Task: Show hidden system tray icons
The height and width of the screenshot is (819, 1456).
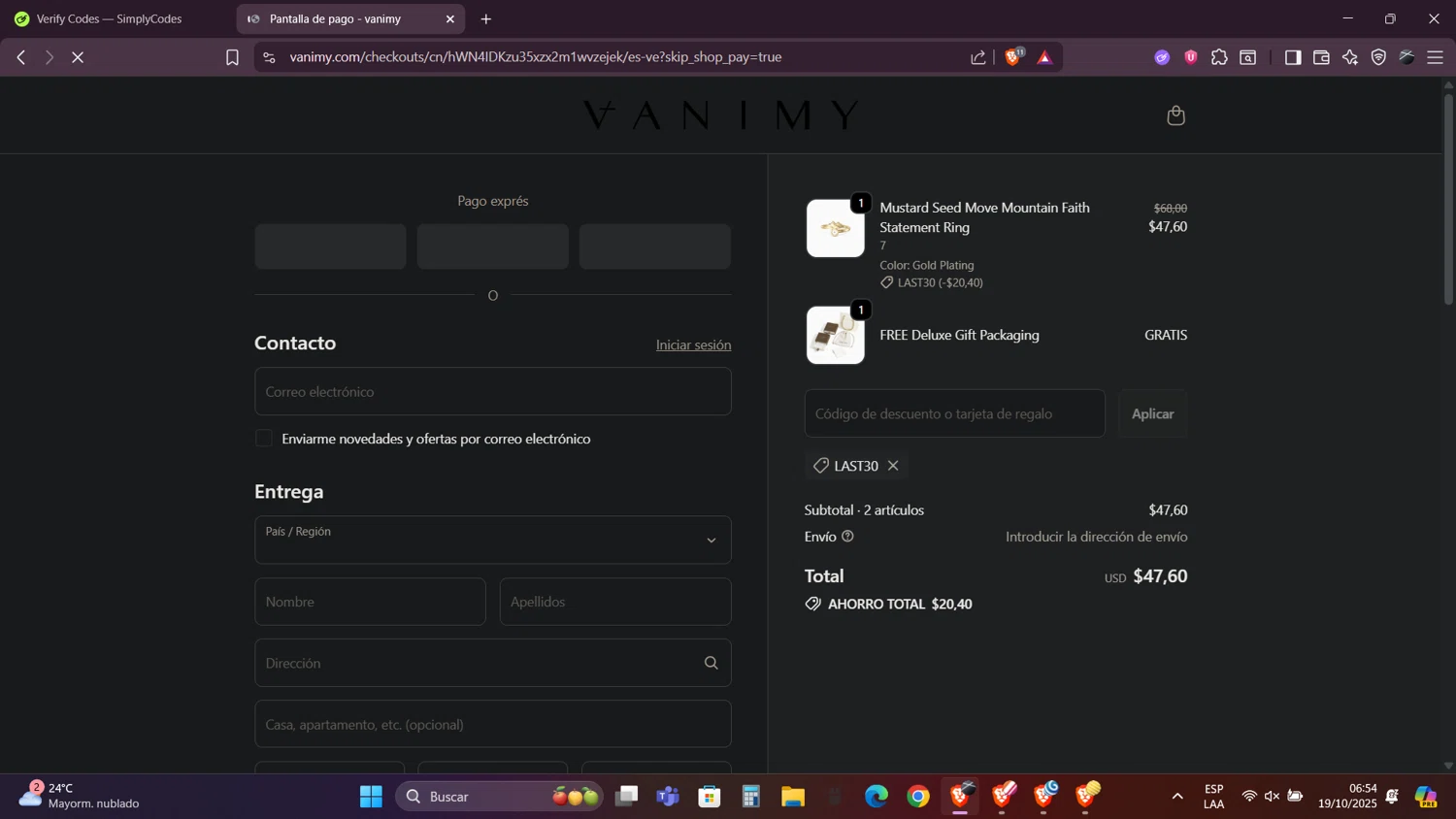Action: (1177, 797)
